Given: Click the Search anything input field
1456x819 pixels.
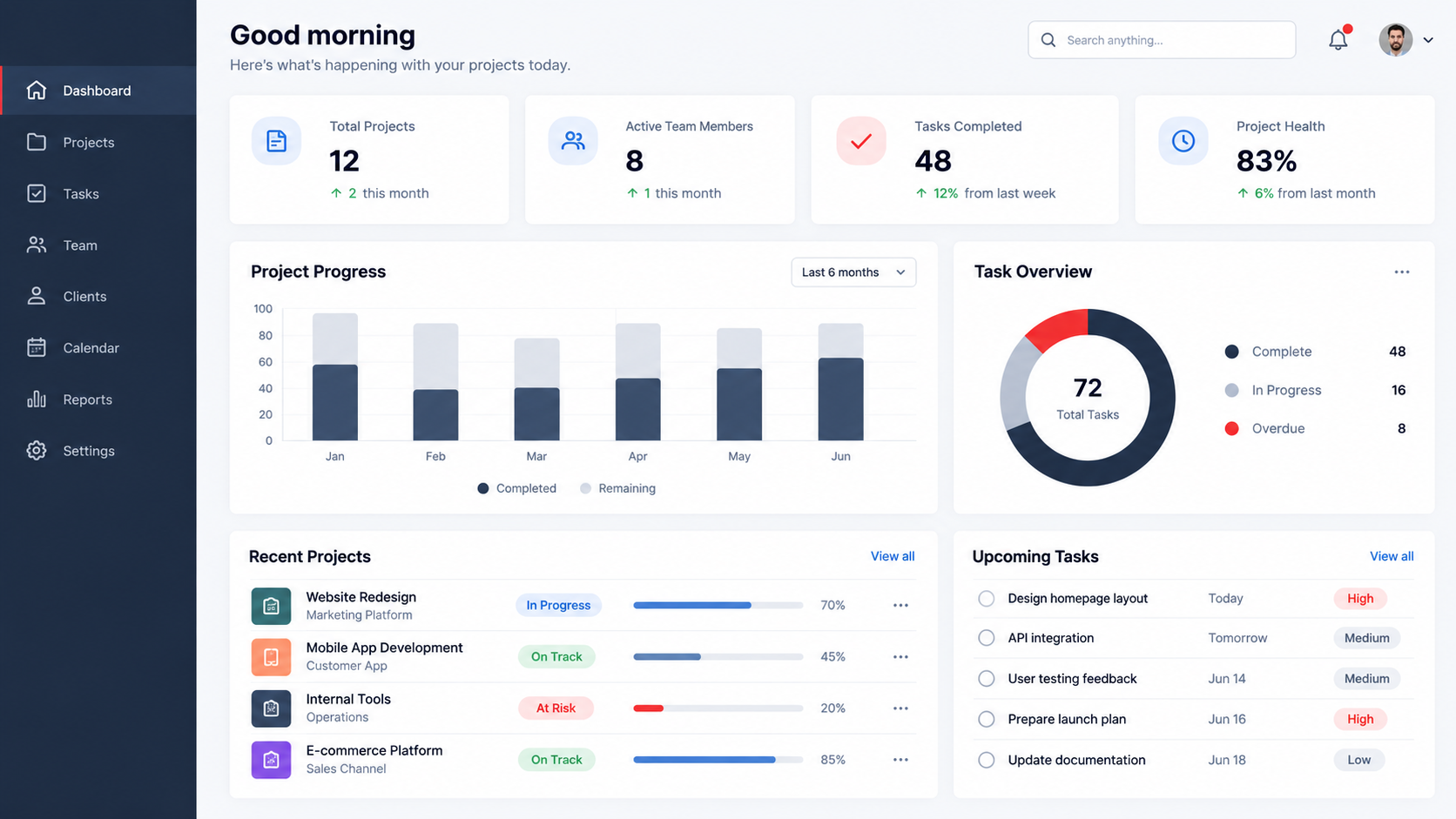Looking at the screenshot, I should (x=1162, y=40).
